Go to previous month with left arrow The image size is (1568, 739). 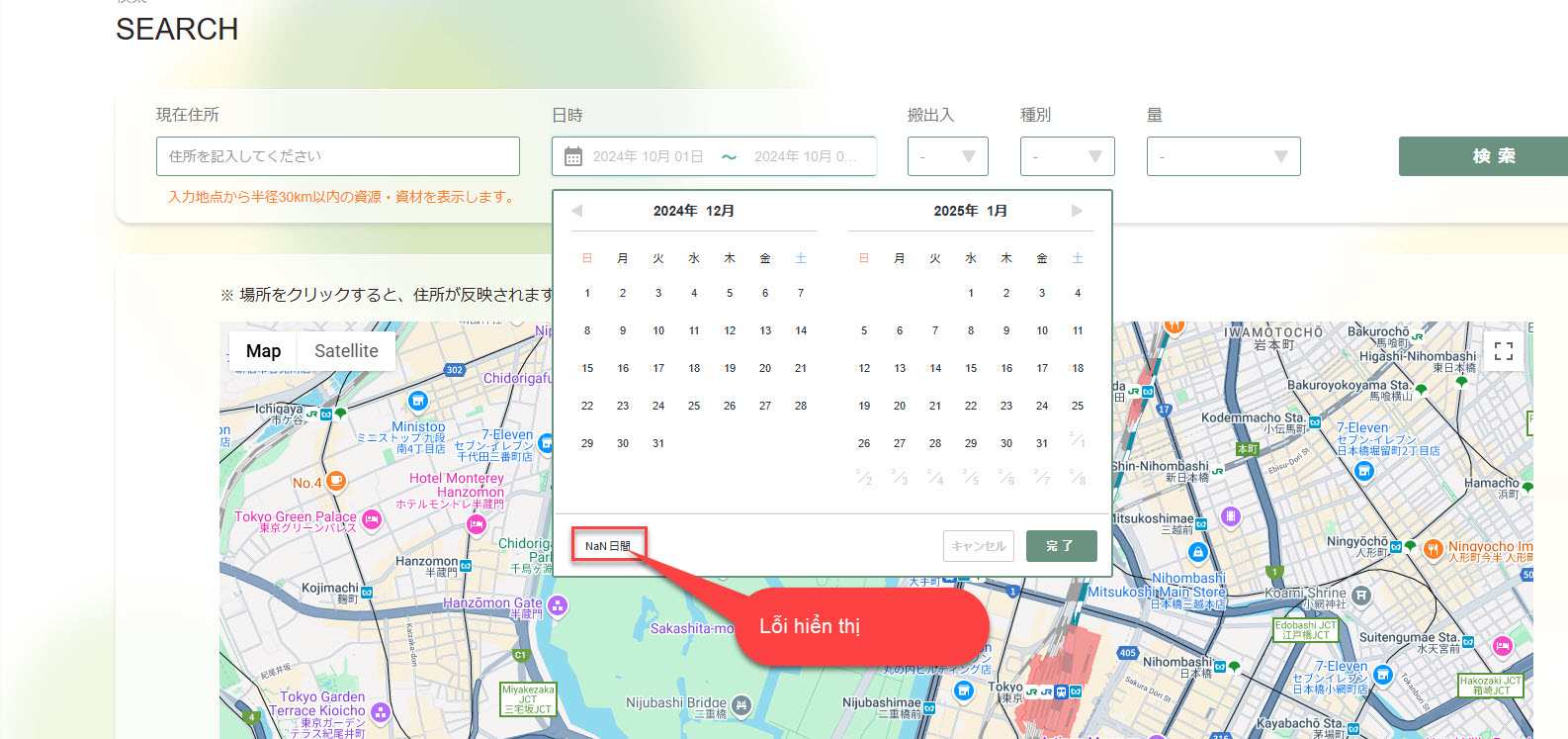click(x=576, y=211)
